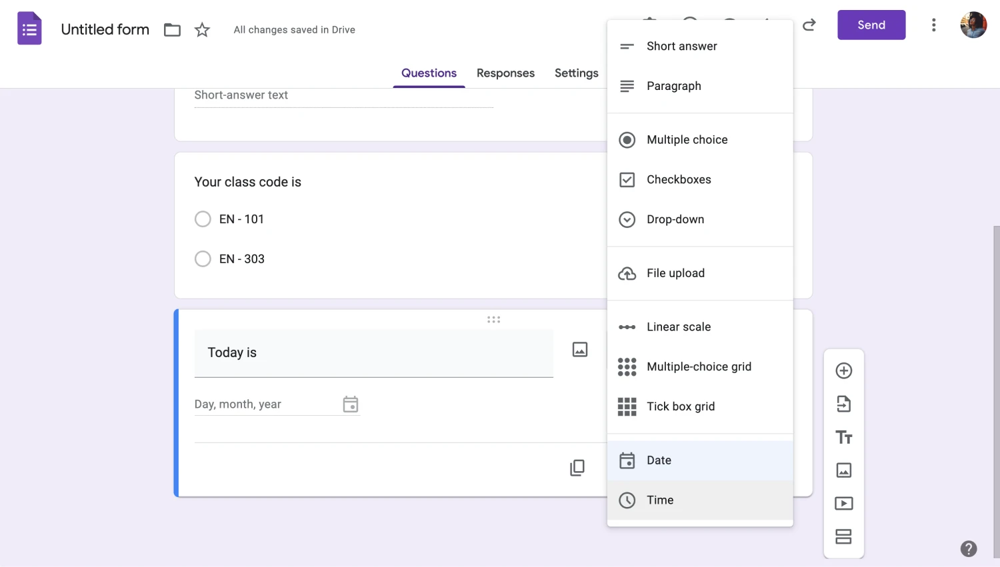
Task: Select Time from question type list
Action: [660, 500]
